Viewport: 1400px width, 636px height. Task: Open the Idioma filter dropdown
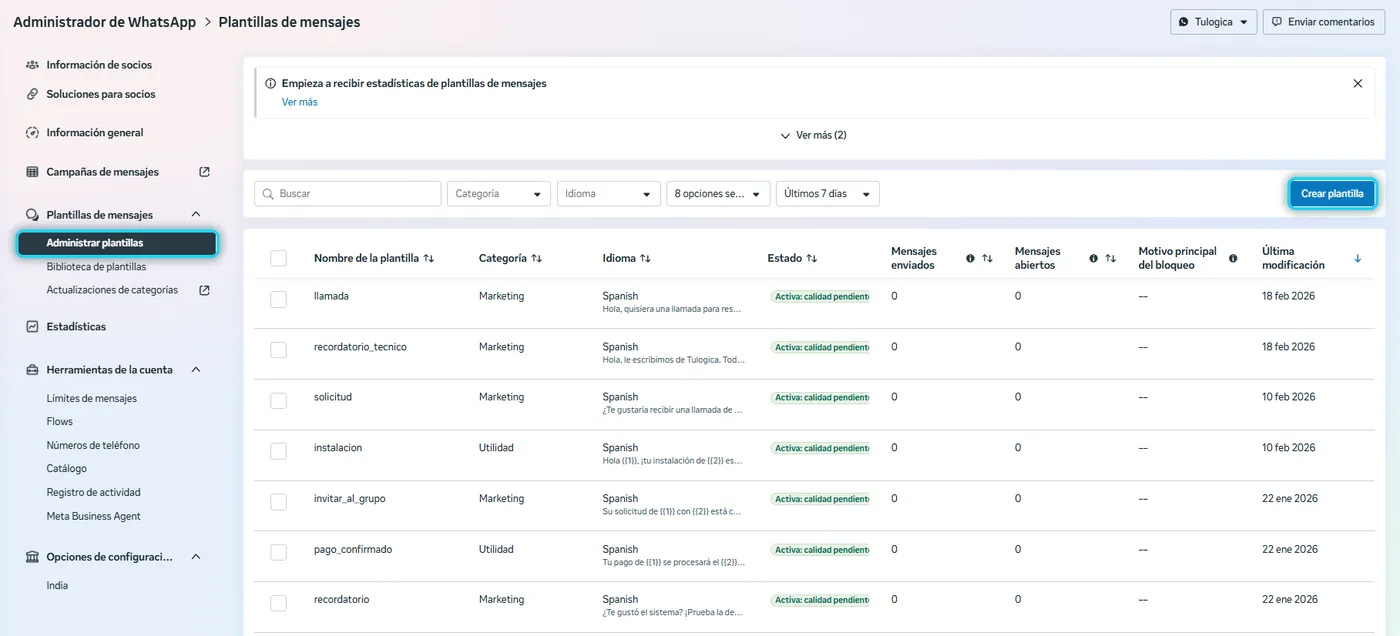pyautogui.click(x=609, y=194)
